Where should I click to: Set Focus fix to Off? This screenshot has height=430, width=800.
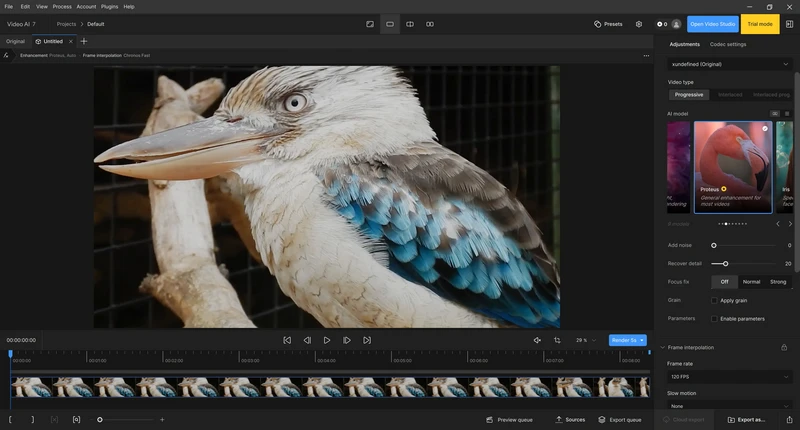tap(724, 282)
